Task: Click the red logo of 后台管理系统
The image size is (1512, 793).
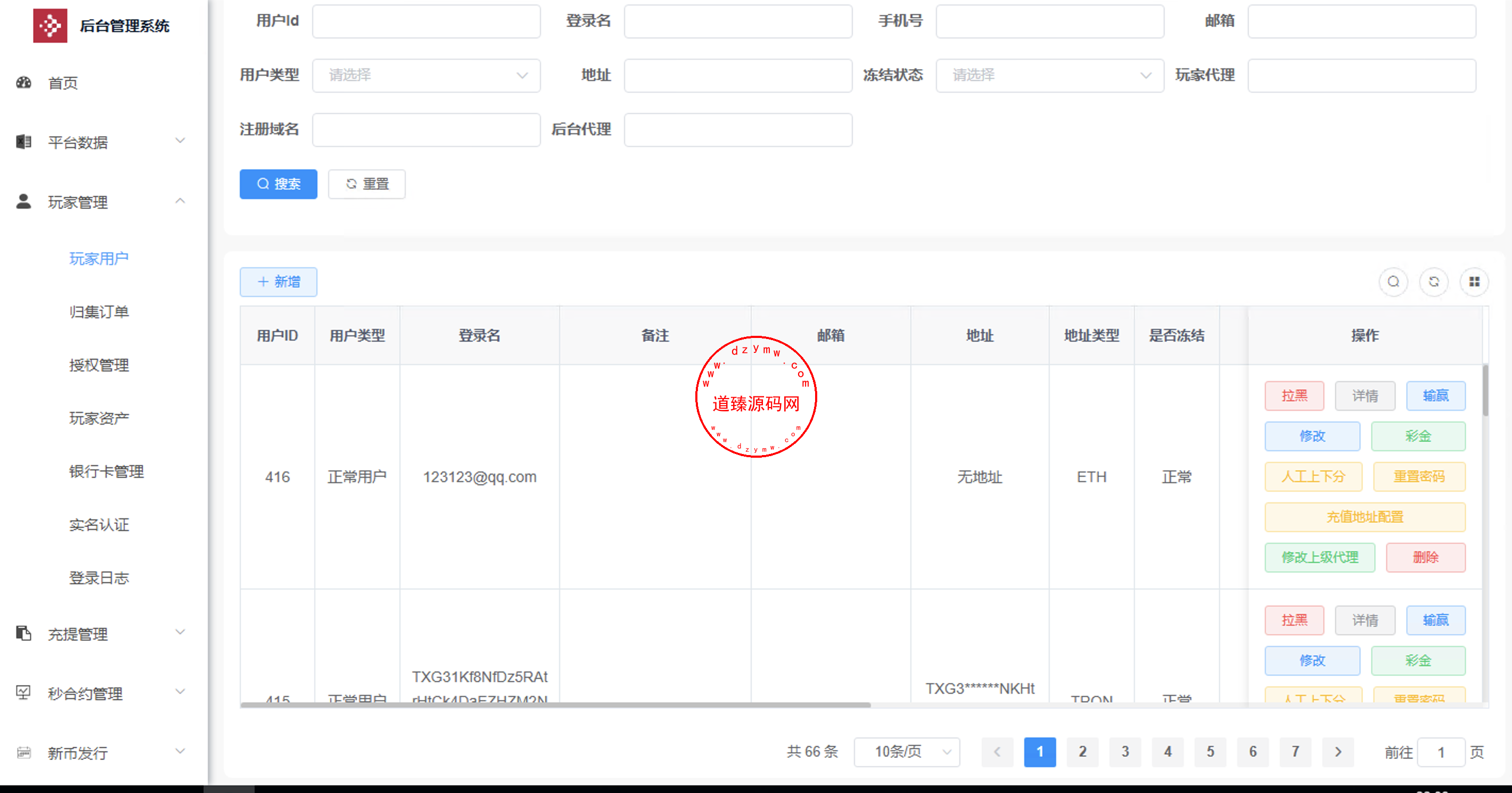Action: (x=50, y=25)
